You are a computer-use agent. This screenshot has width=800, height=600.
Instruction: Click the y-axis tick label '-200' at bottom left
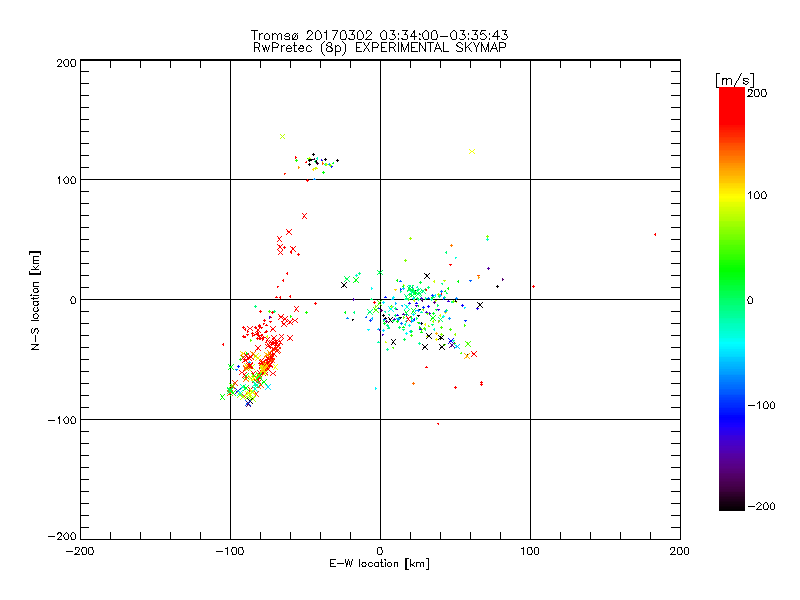click(62, 536)
